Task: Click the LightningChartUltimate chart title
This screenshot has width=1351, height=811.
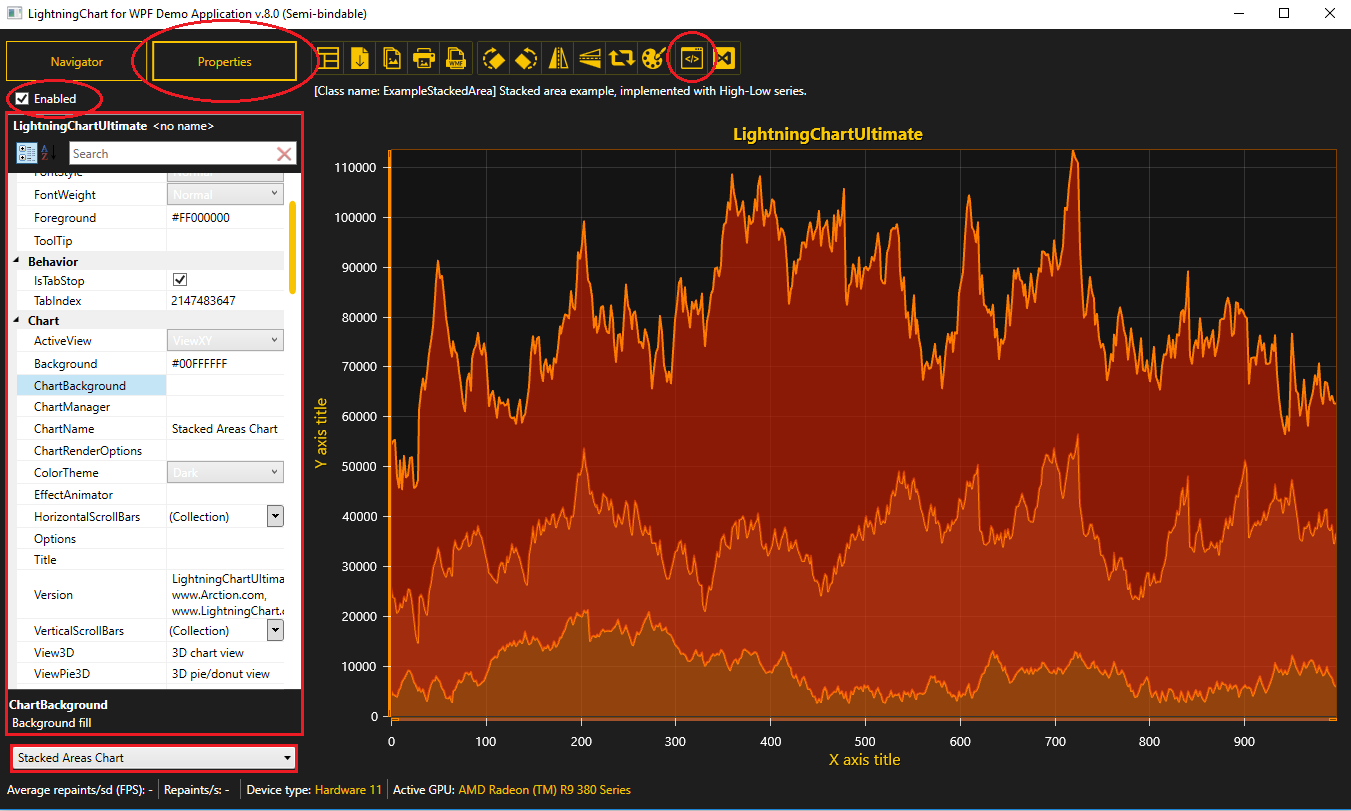Action: [828, 133]
